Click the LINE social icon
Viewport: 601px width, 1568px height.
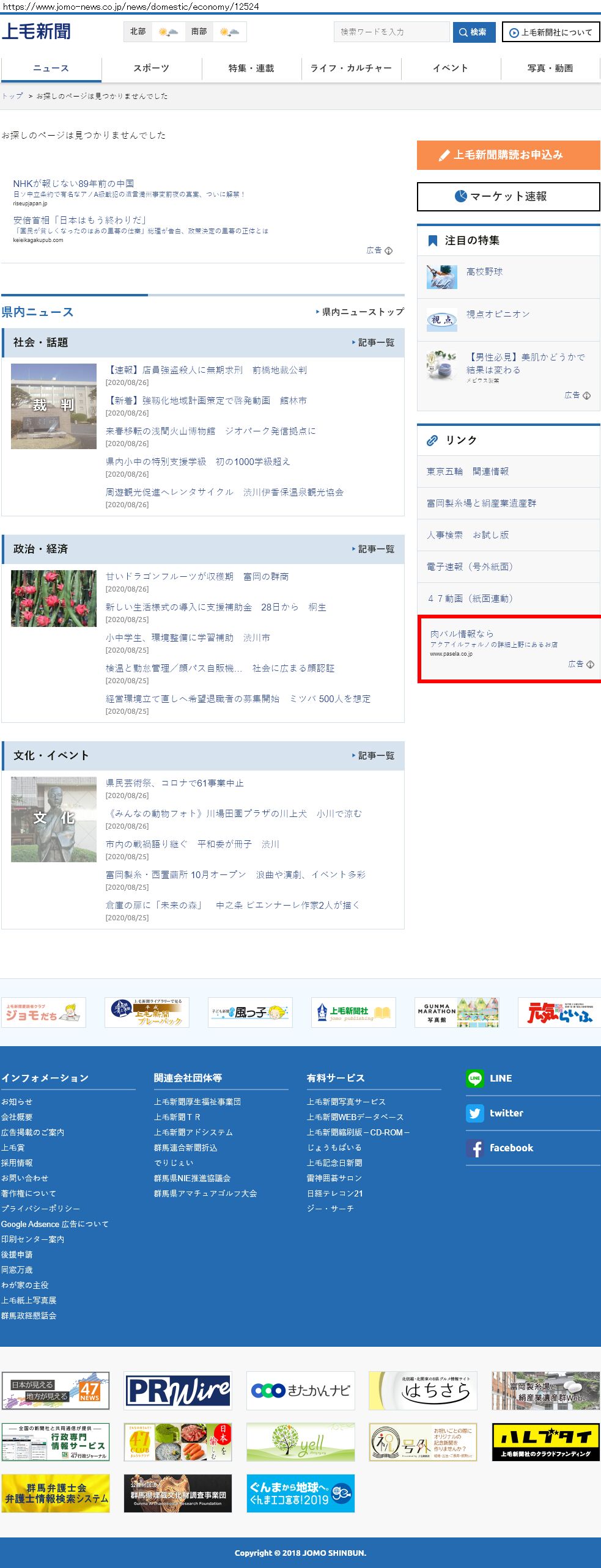click(474, 1079)
